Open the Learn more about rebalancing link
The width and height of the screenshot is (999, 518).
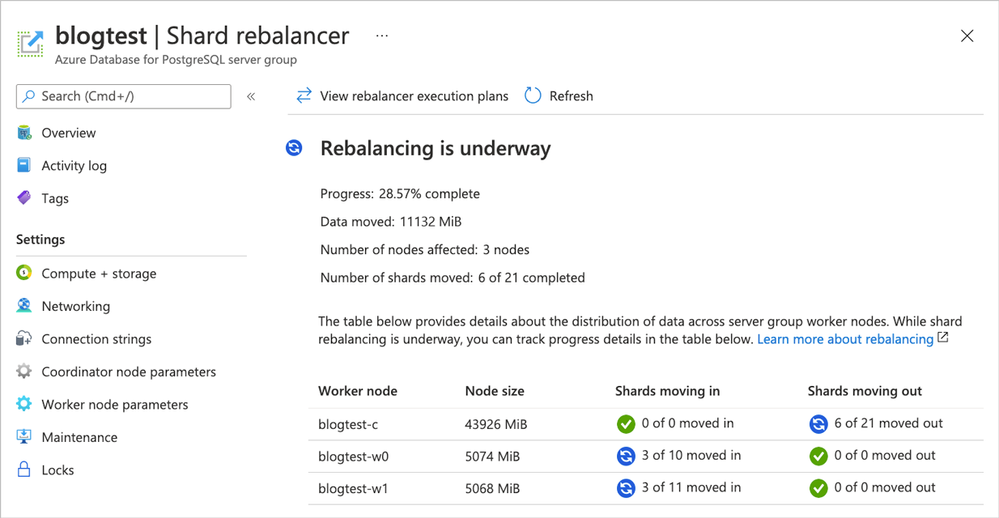pyautogui.click(x=846, y=339)
